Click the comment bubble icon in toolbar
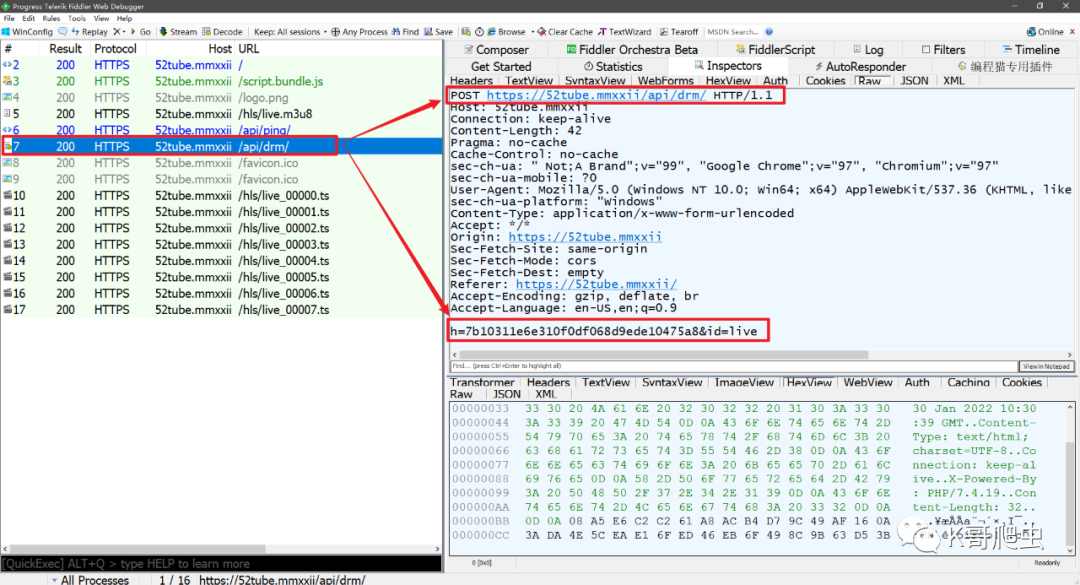This screenshot has height=585, width=1080. pos(63,32)
